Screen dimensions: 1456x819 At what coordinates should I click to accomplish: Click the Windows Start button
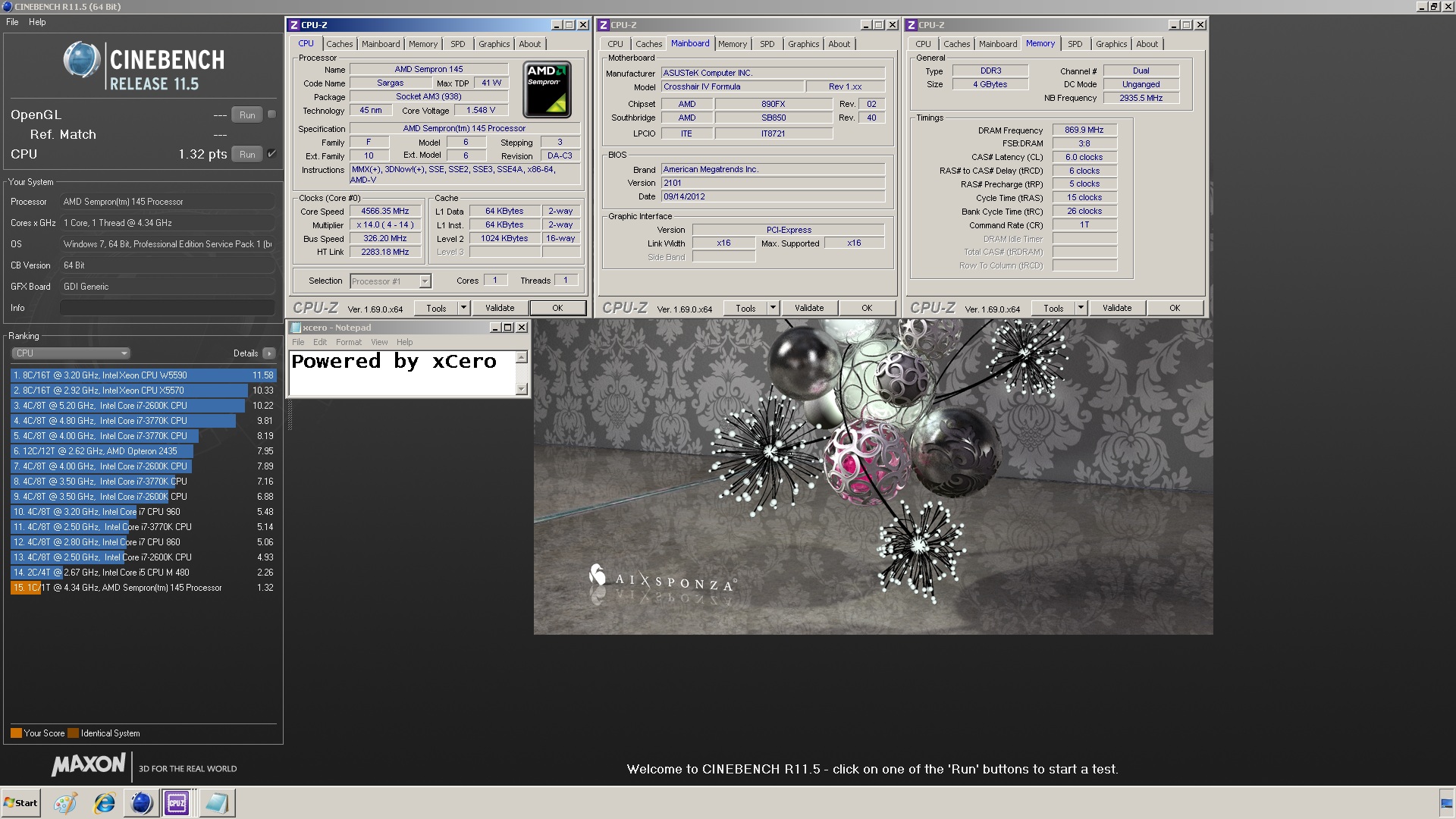coord(20,803)
